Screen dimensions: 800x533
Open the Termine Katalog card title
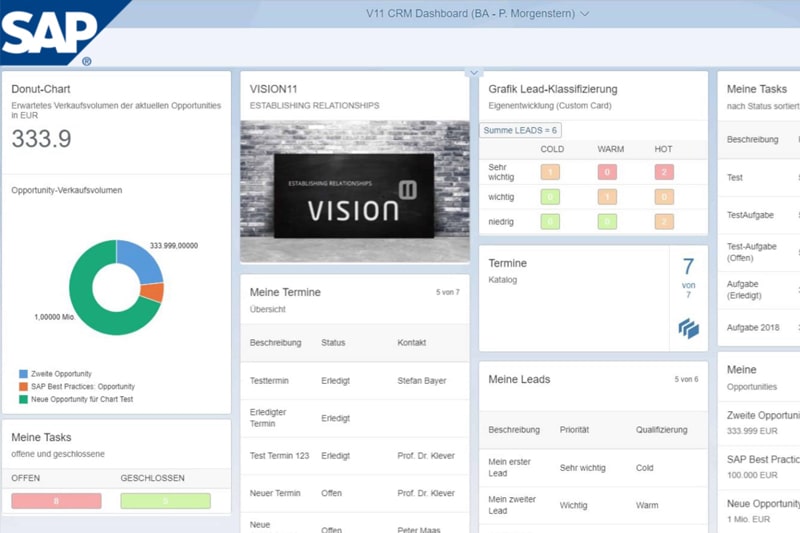[508, 263]
